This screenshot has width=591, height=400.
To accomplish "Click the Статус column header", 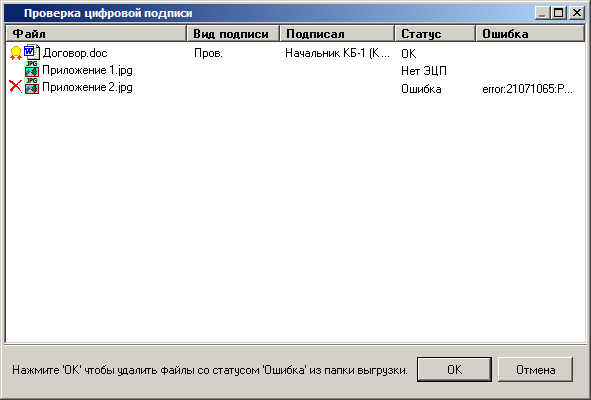I will [x=435, y=34].
